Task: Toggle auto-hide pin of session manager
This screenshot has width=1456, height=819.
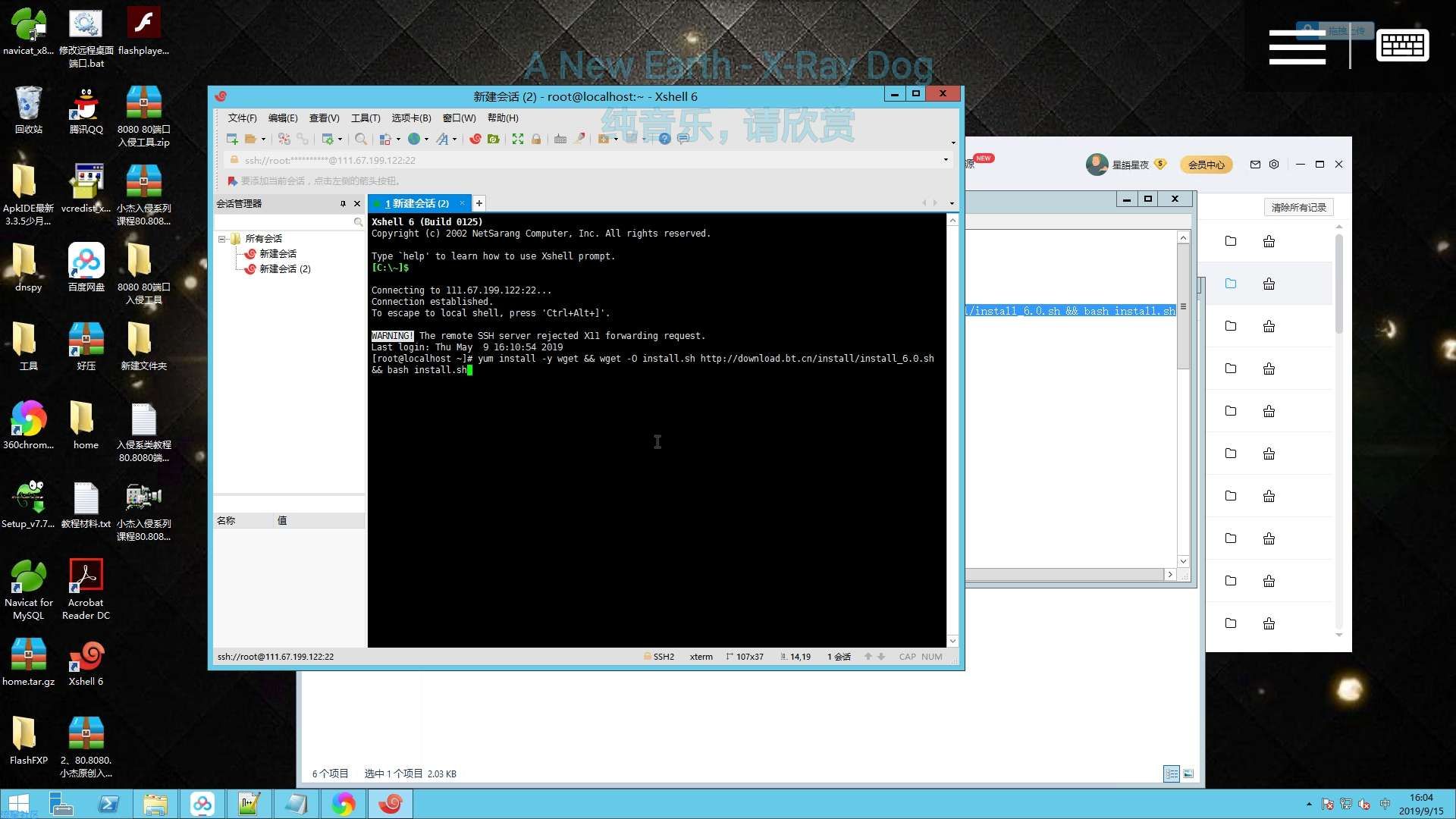Action: (x=343, y=203)
